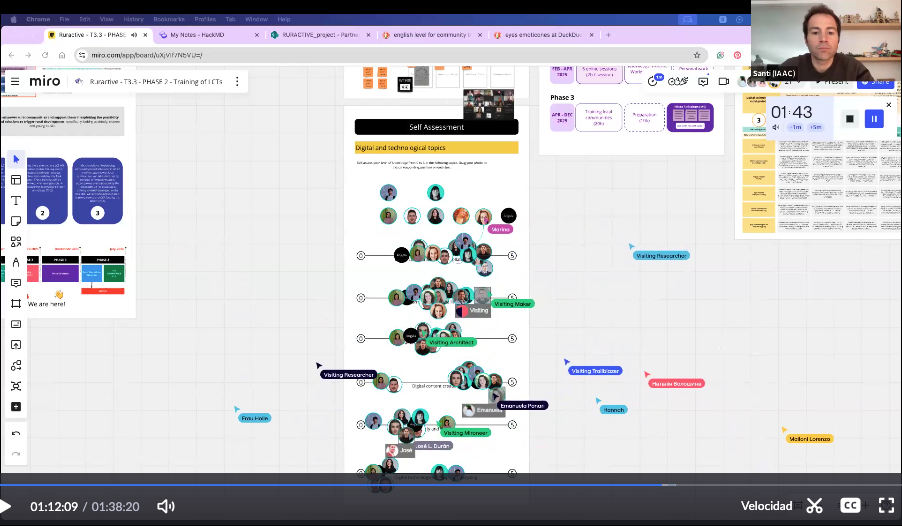Toggle closed captions CC button
902x526 pixels.
point(850,506)
